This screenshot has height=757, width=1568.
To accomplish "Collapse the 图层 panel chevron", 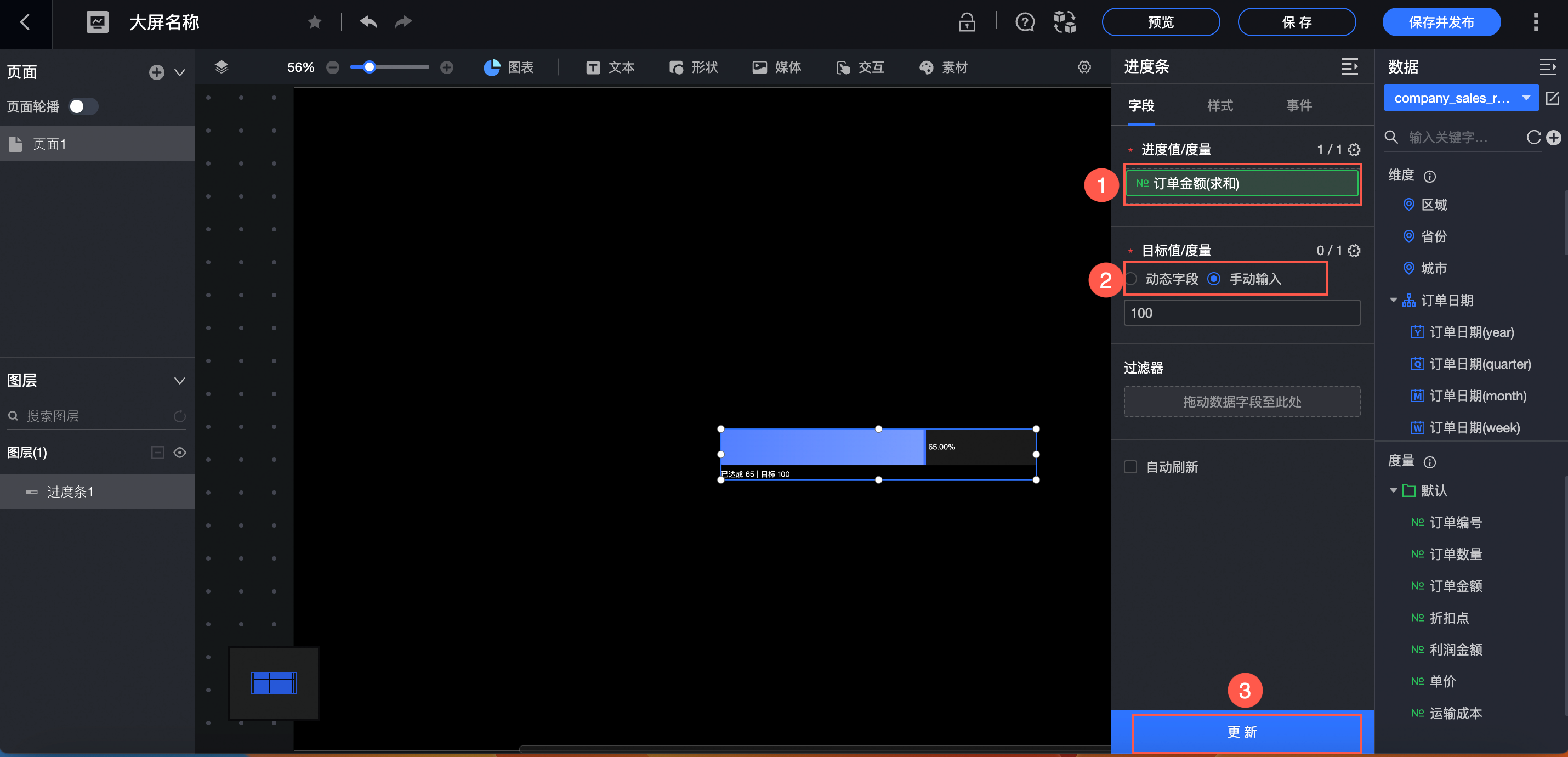I will pos(180,381).
